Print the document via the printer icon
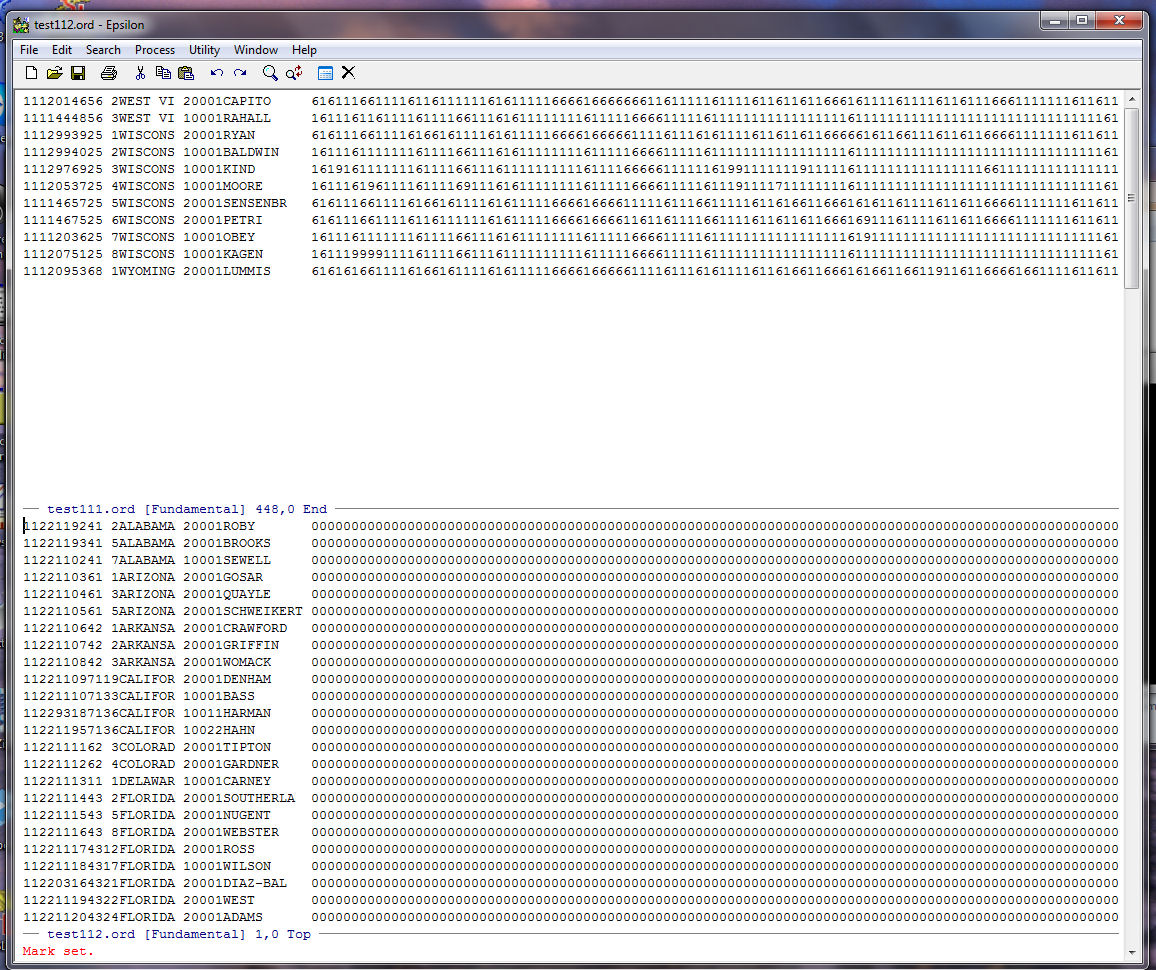The width and height of the screenshot is (1156, 970). click(x=109, y=73)
